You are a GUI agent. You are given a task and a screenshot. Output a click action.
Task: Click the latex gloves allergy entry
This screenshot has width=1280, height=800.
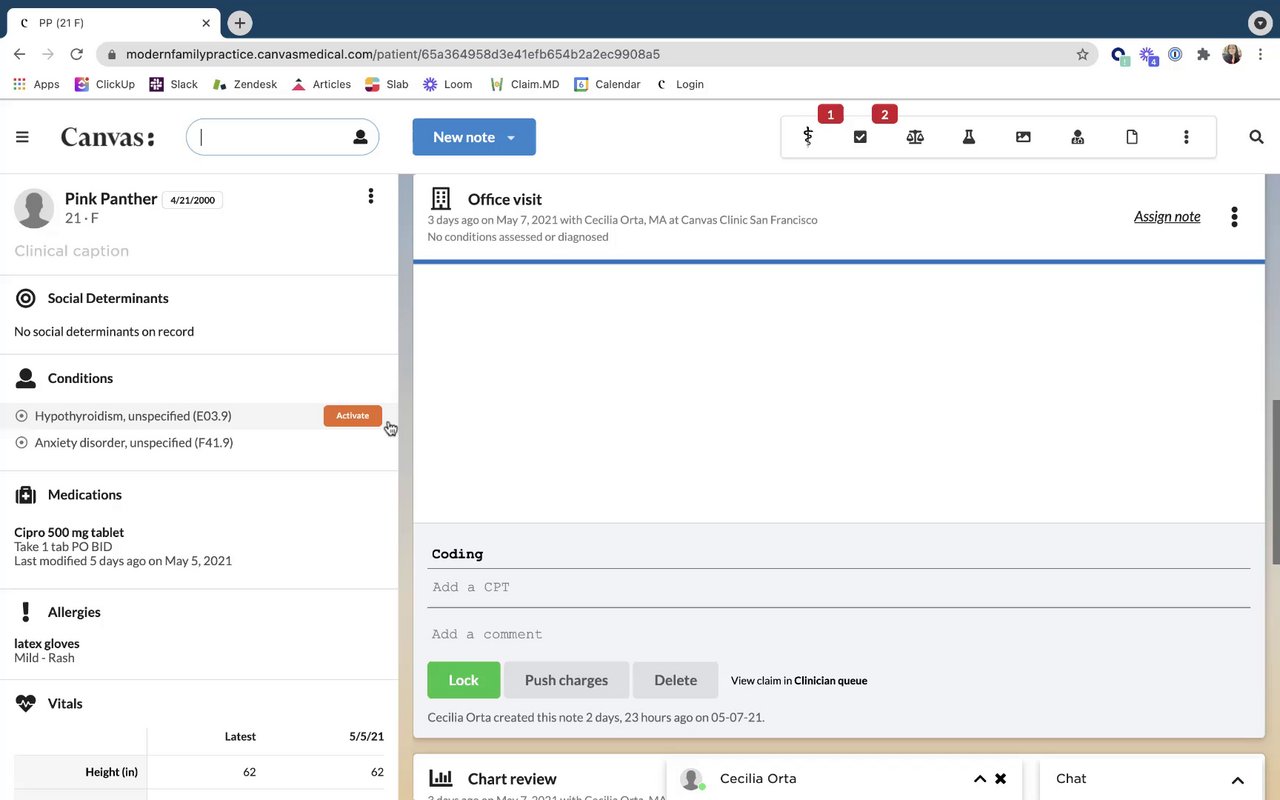(x=47, y=643)
